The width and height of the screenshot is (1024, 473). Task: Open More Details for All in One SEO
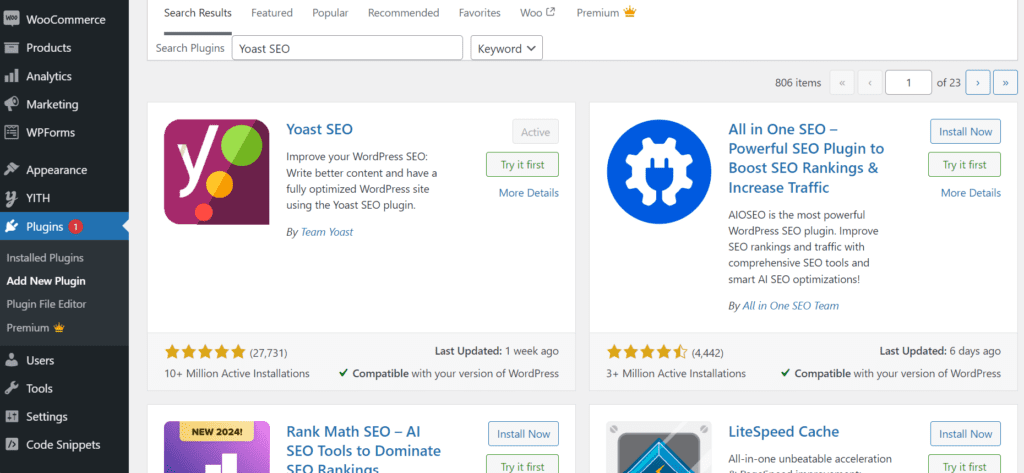(970, 193)
